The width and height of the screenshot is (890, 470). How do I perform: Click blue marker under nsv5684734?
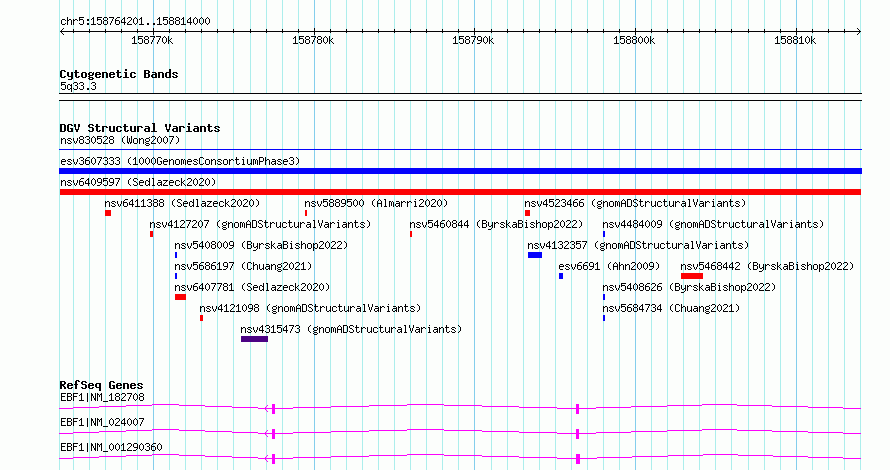604,318
